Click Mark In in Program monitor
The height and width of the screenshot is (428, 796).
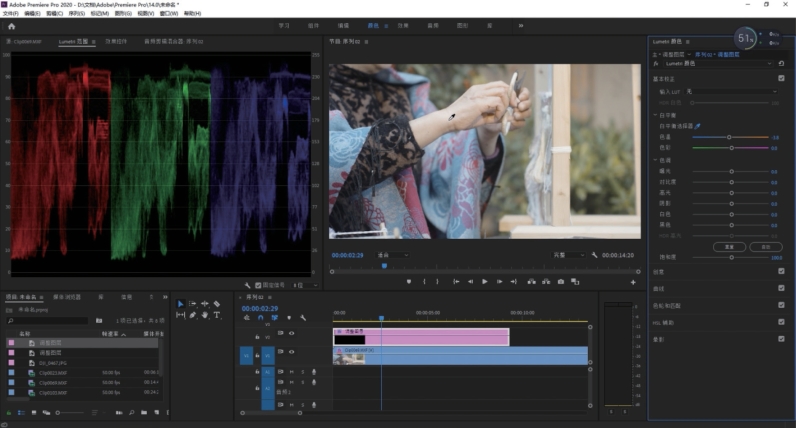pos(424,282)
